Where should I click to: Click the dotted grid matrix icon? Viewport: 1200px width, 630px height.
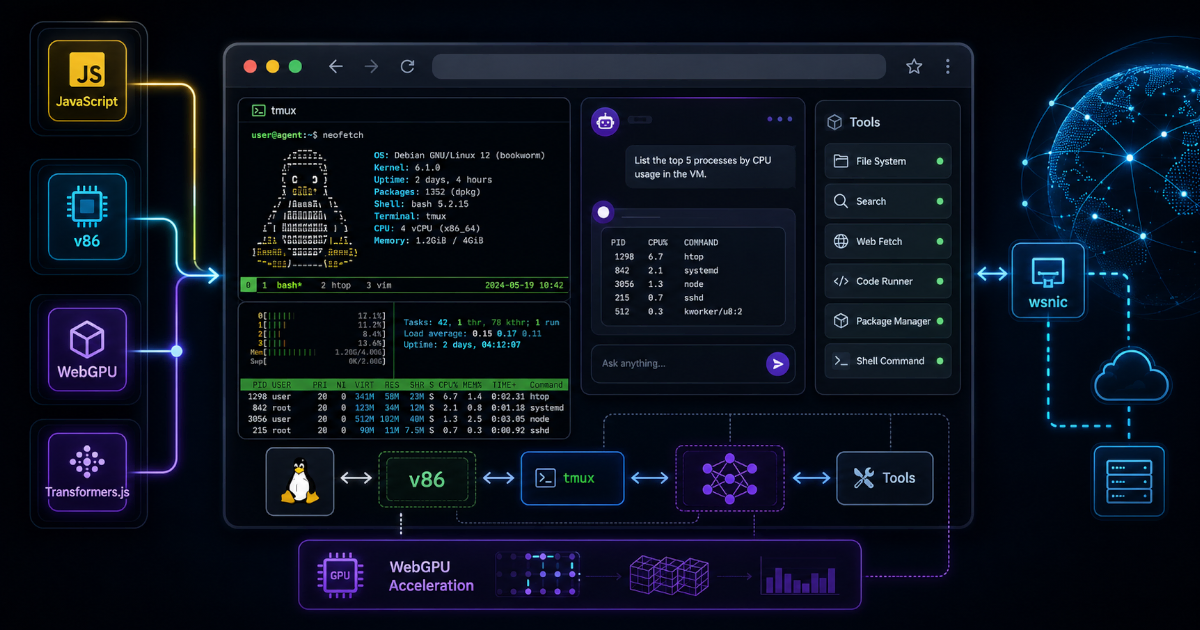click(536, 575)
